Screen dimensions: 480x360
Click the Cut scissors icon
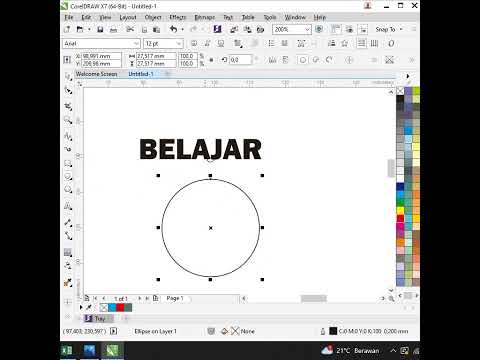tap(130, 29)
